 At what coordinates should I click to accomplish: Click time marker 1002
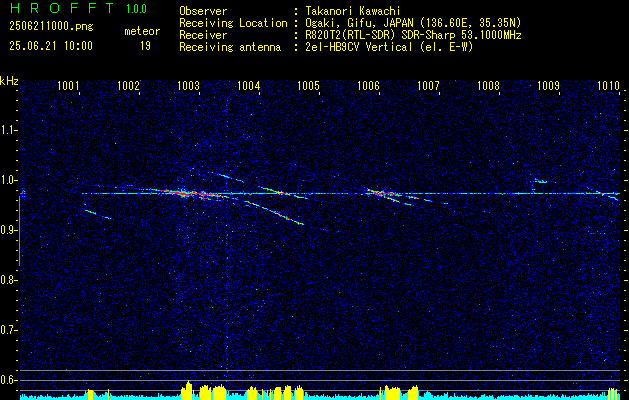[x=128, y=85]
